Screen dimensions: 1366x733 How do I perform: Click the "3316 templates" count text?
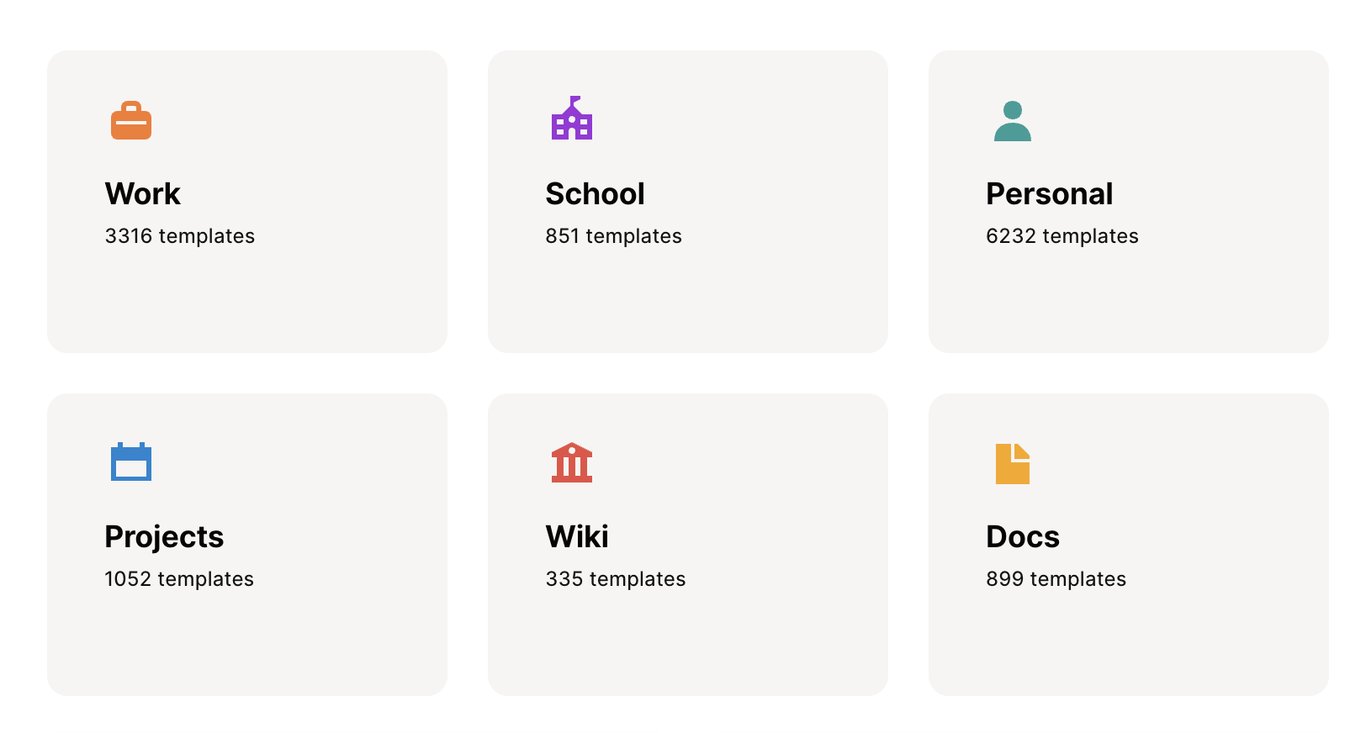[x=180, y=236]
